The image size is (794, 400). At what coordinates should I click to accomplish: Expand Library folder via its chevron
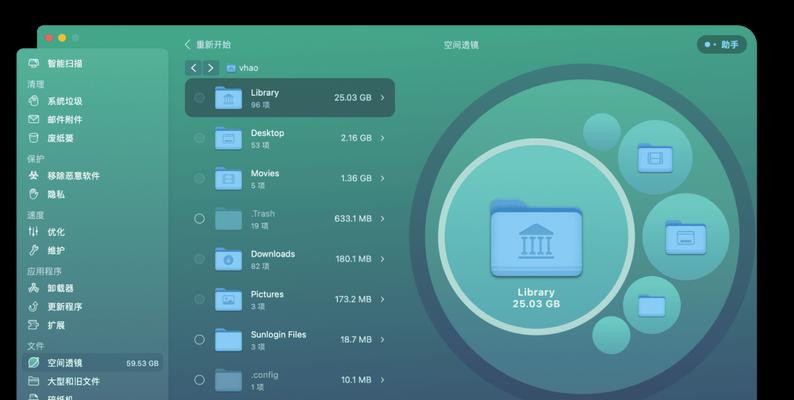click(x=382, y=97)
